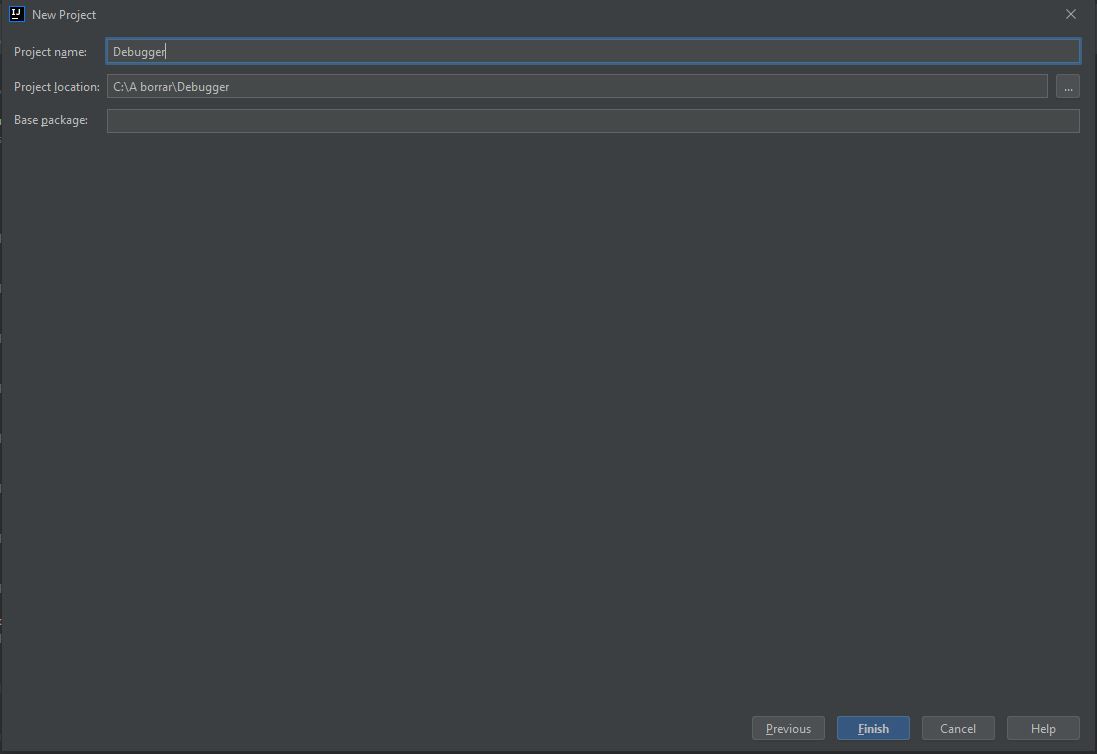Close the New Project window
The height and width of the screenshot is (754, 1097).
[1070, 14]
